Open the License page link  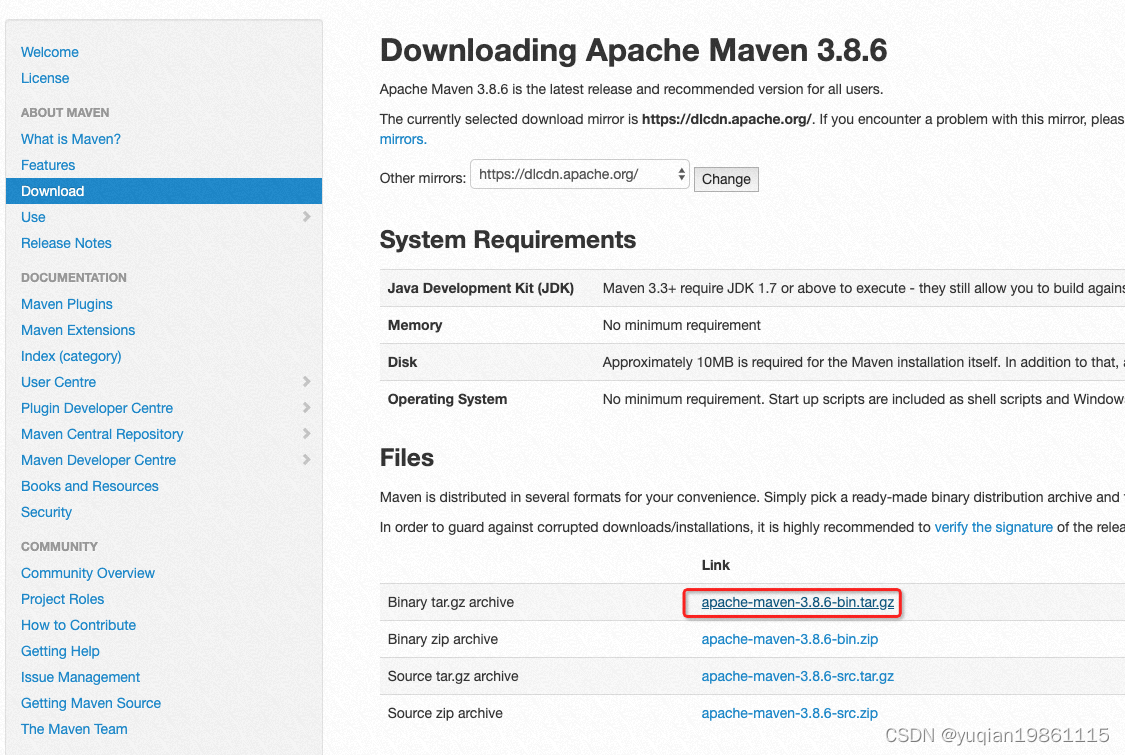[45, 78]
